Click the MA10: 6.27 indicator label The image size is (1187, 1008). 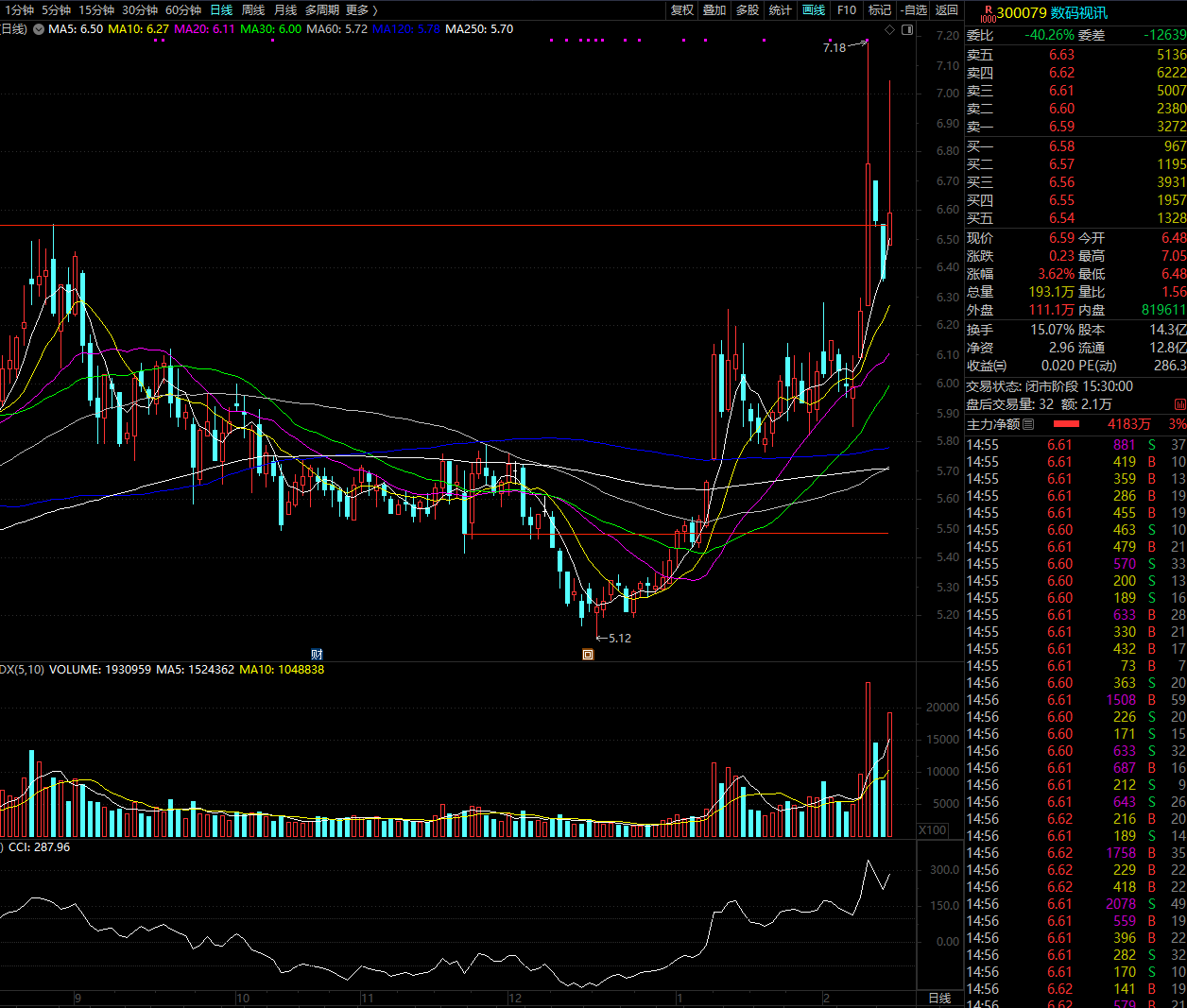click(138, 29)
